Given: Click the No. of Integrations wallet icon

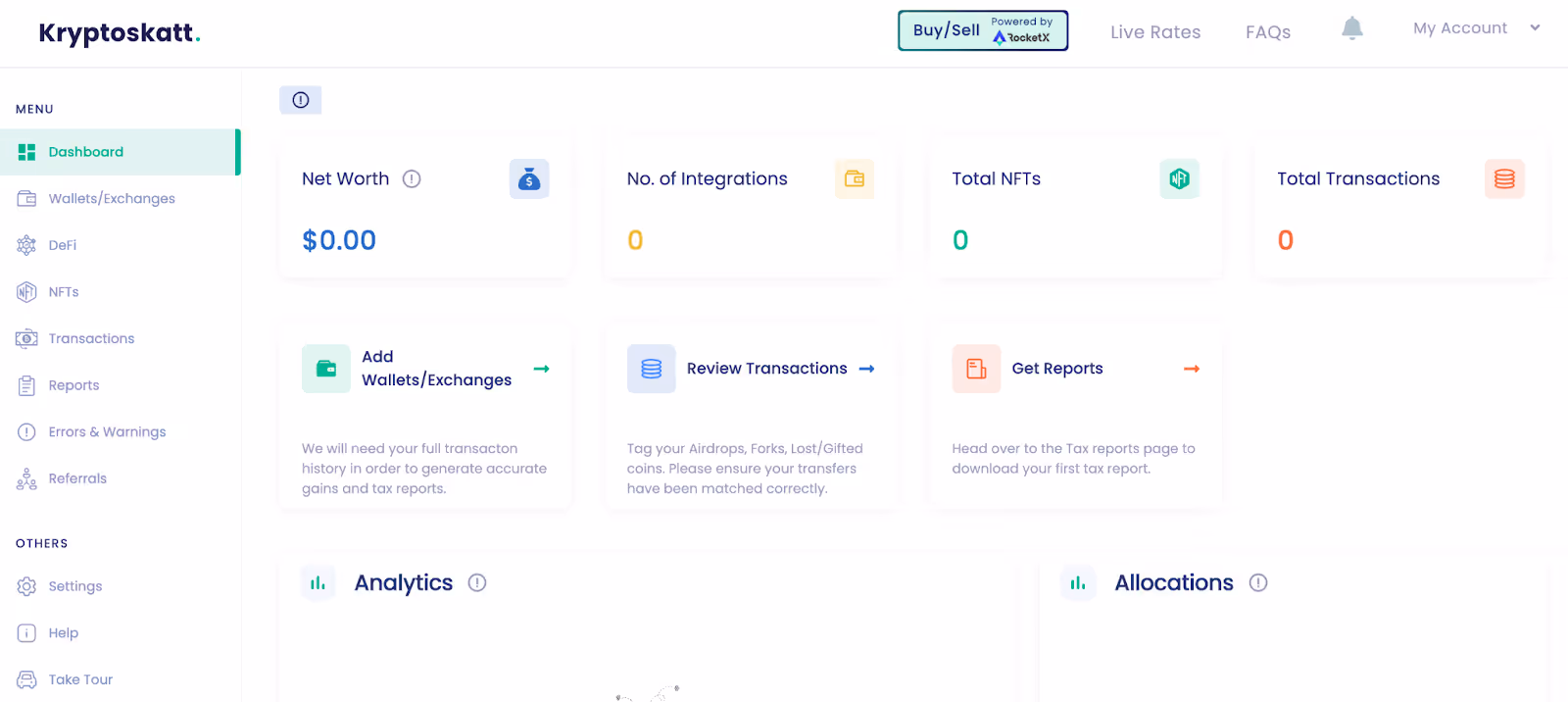Looking at the screenshot, I should pos(855,179).
